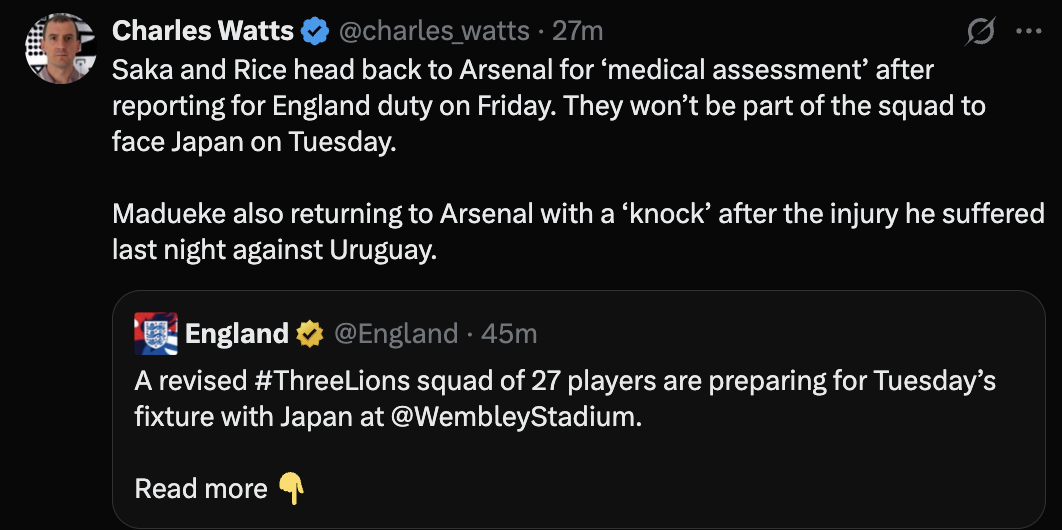Open the @charles_watts handle link
The height and width of the screenshot is (530, 1062).
435,32
